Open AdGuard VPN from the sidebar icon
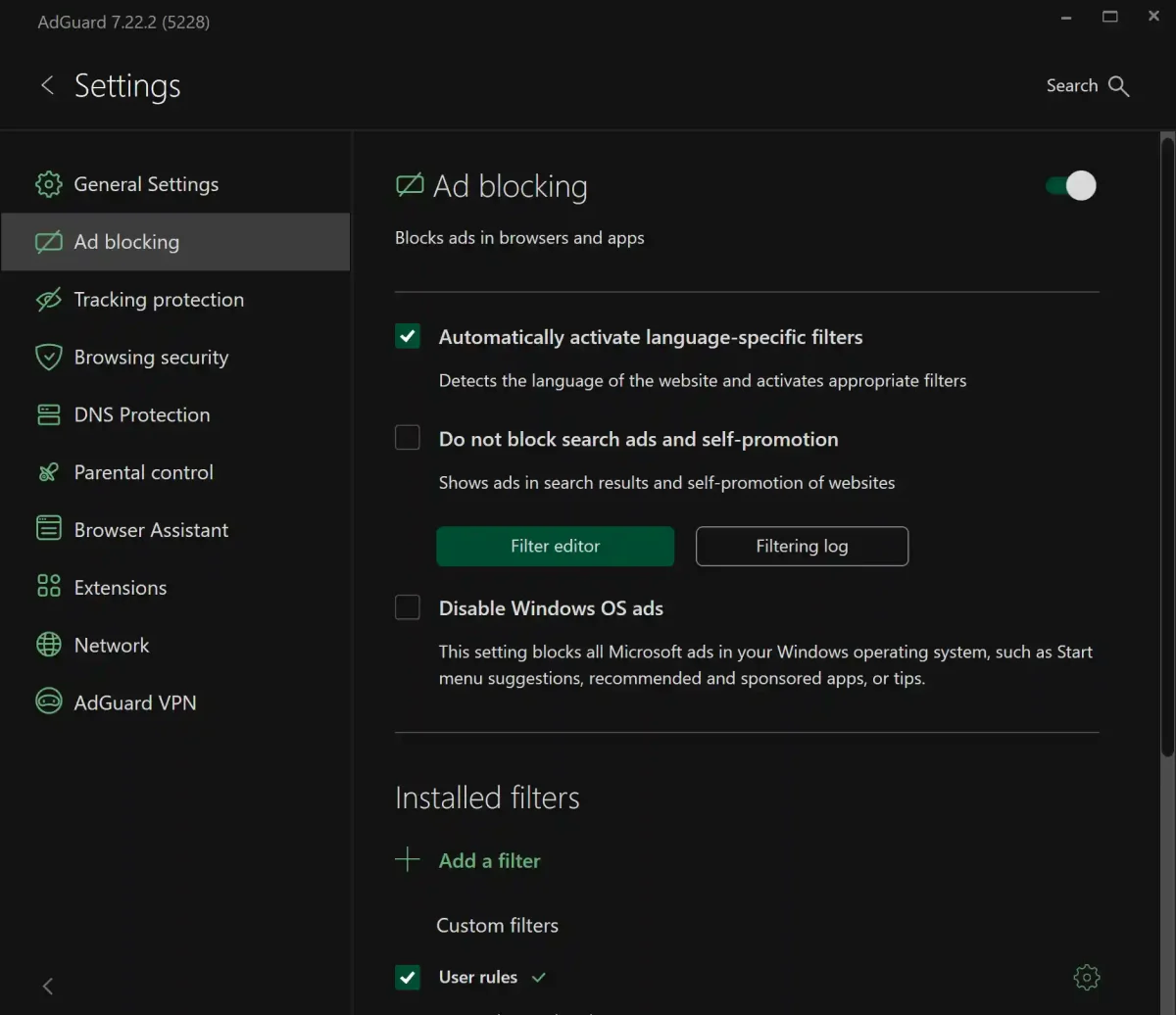 tap(47, 702)
